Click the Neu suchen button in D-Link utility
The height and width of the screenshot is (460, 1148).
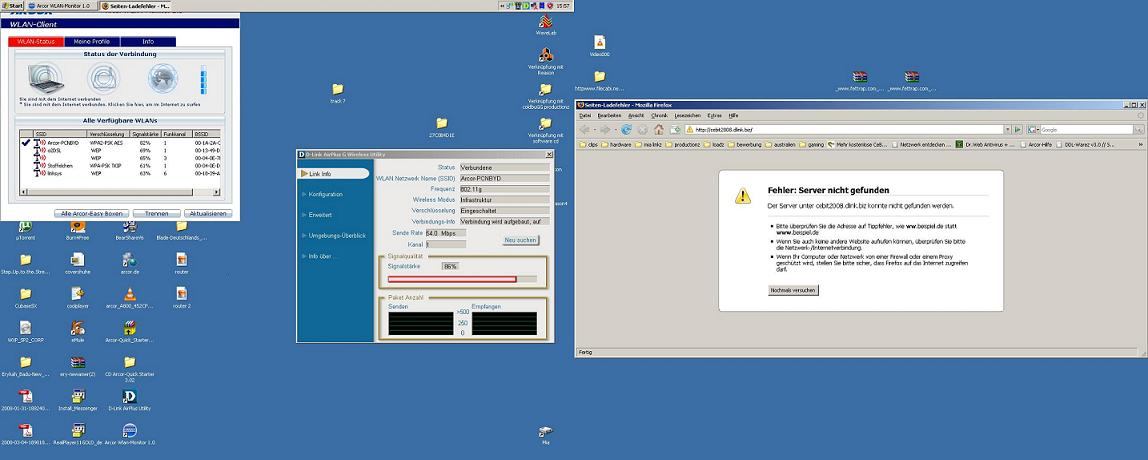[521, 240]
